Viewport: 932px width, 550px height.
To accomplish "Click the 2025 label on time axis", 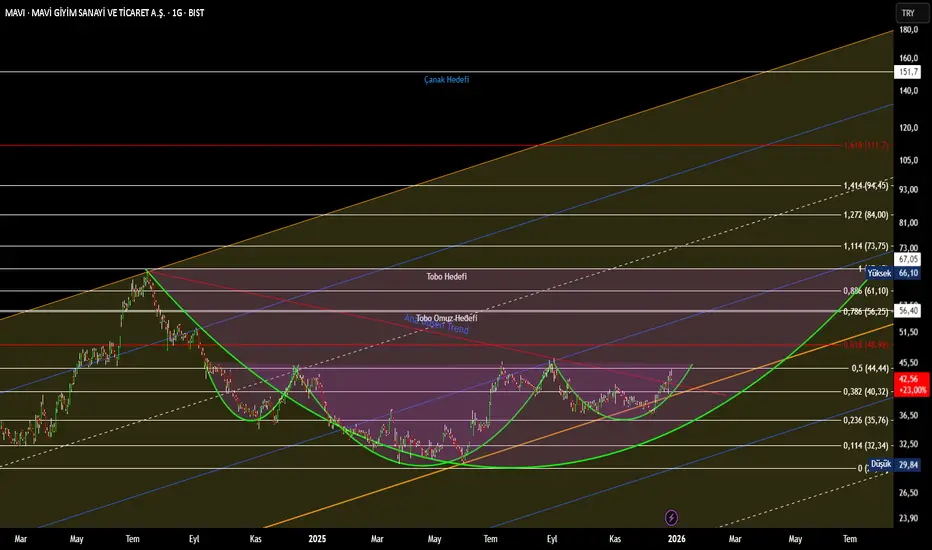I will pos(317,539).
